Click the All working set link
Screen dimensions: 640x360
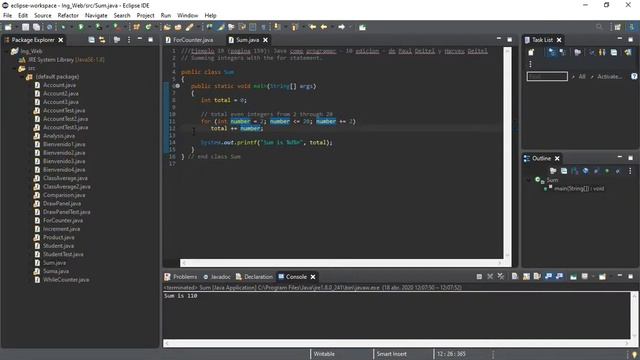click(582, 76)
